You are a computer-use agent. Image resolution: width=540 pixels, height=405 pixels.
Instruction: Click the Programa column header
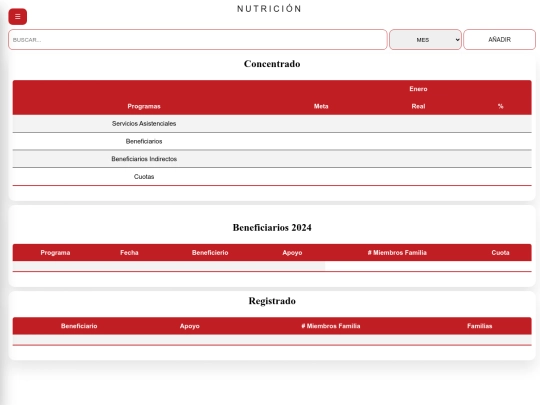[55, 252]
